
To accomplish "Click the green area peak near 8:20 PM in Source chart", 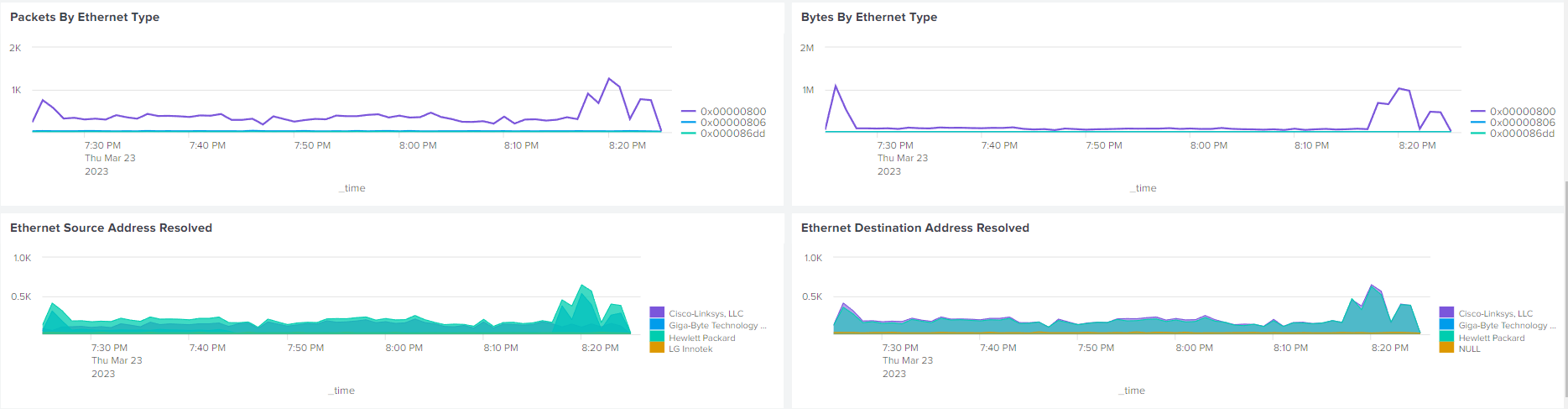I will coord(582,286).
